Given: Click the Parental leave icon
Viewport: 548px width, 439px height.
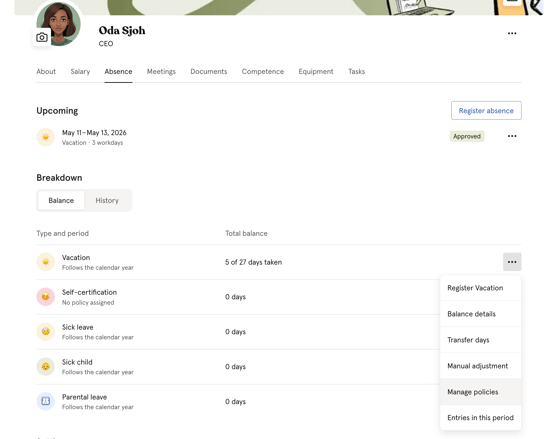Looking at the screenshot, I should 46,401.
